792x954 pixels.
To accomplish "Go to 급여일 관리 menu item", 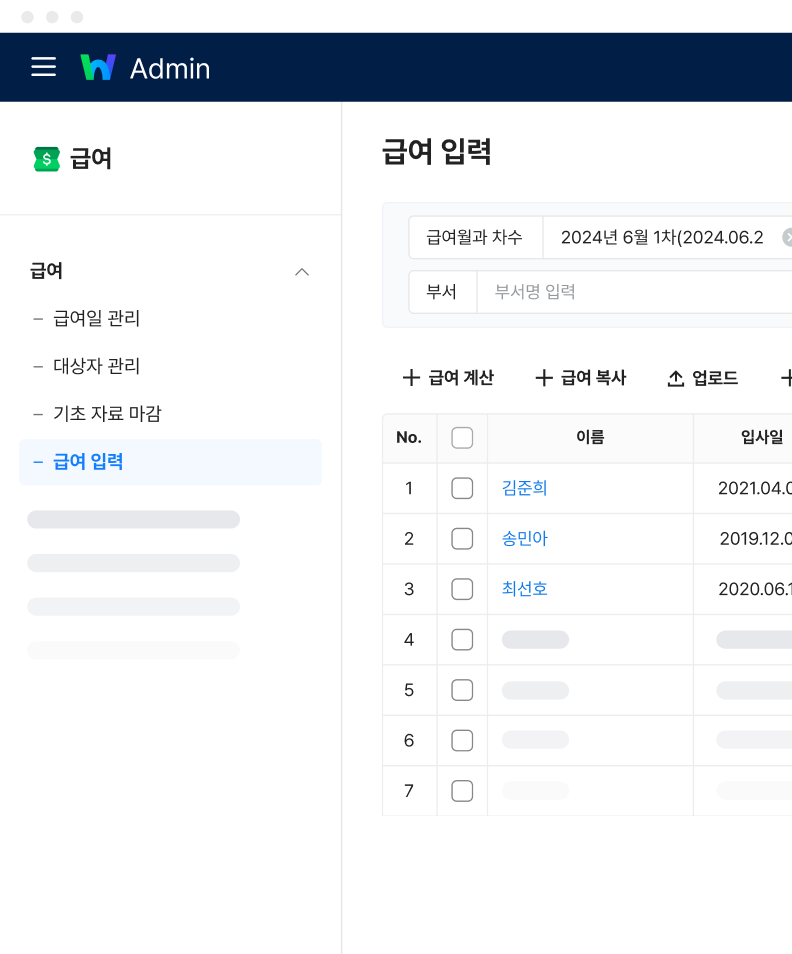I will click(96, 319).
